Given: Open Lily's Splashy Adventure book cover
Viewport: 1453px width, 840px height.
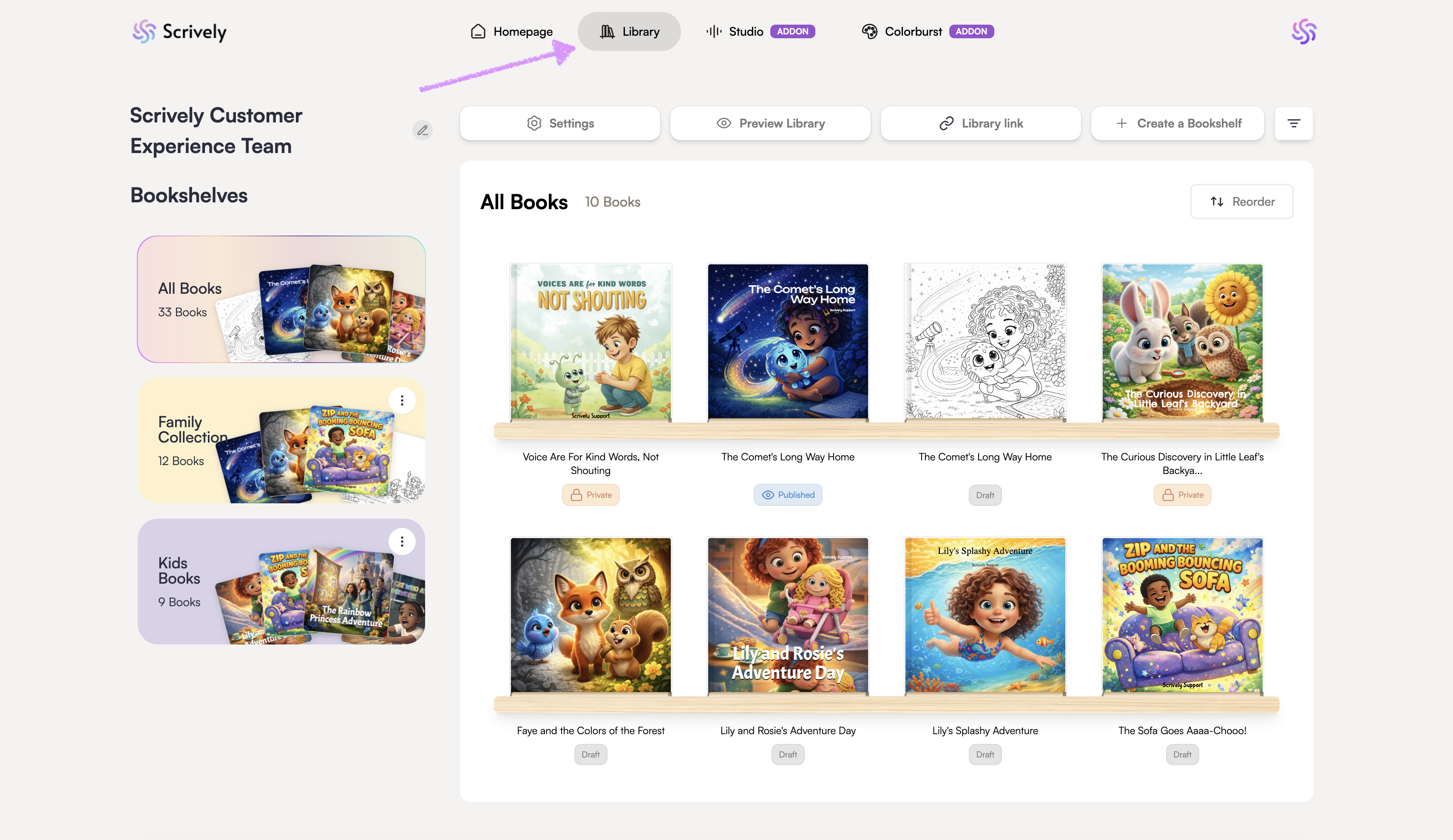Looking at the screenshot, I should [985, 615].
